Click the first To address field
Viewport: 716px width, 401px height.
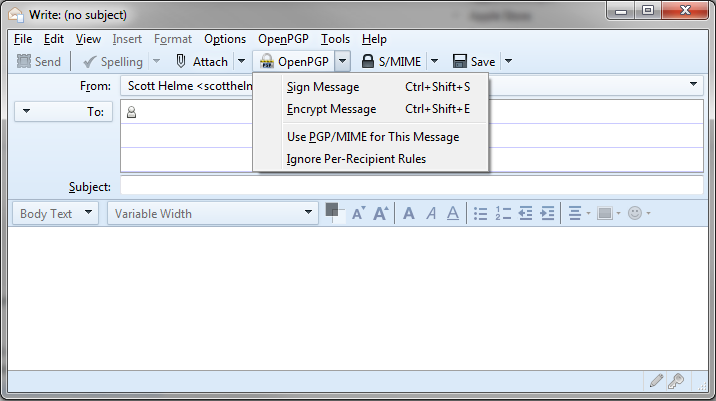(x=411, y=112)
